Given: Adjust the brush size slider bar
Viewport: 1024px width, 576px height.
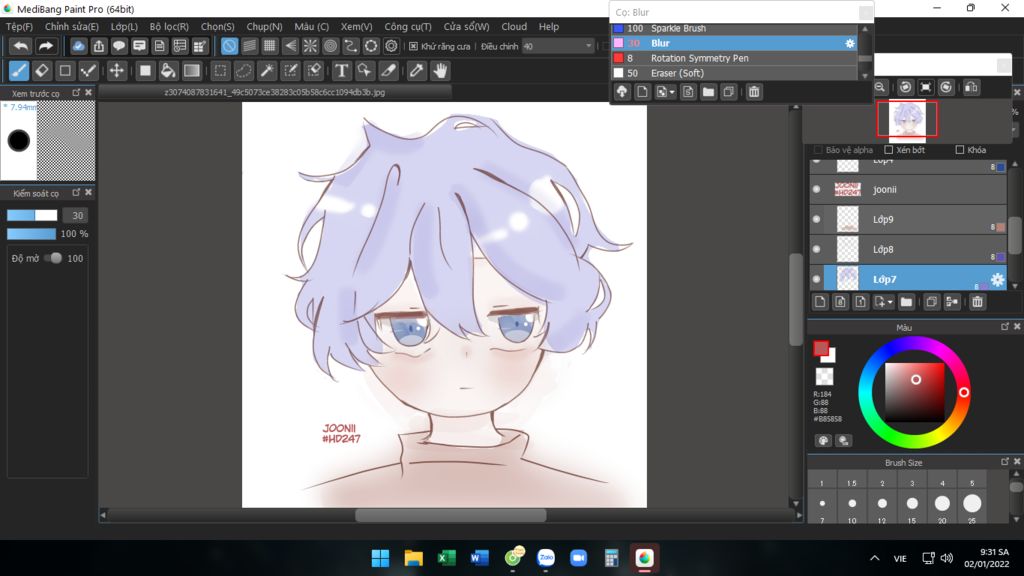Looking at the screenshot, I should pyautogui.click(x=32, y=216).
